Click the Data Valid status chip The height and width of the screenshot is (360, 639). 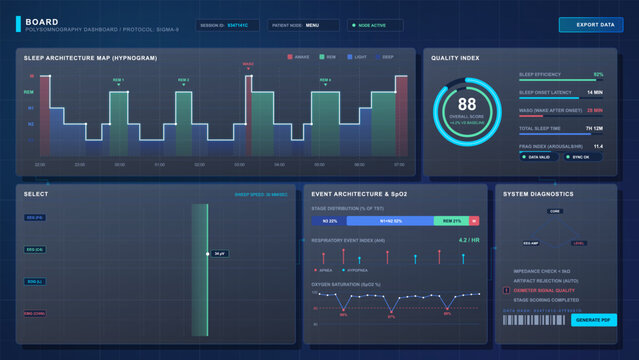click(x=538, y=157)
